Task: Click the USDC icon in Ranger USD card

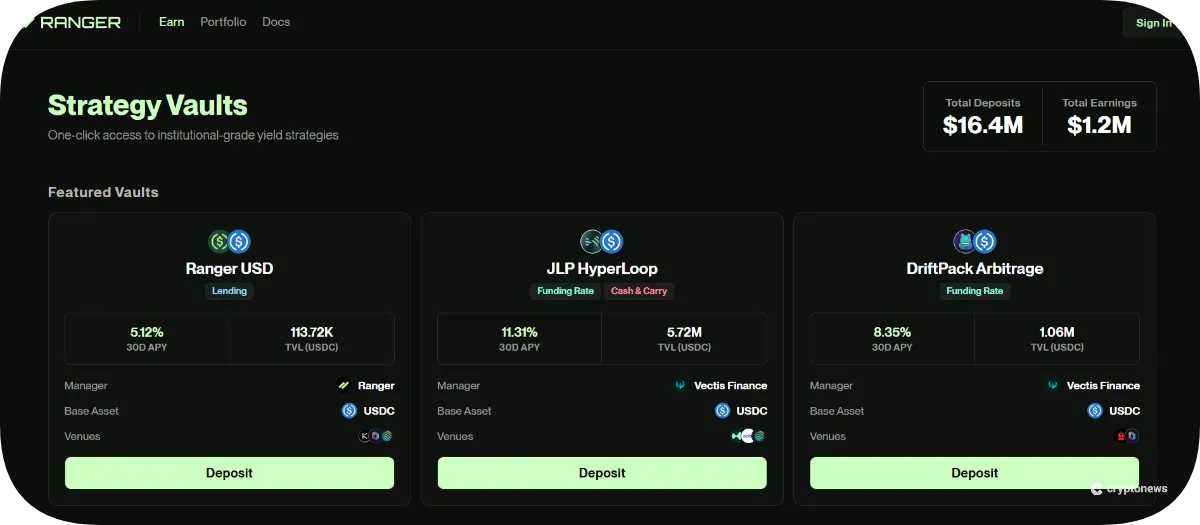Action: tap(349, 410)
